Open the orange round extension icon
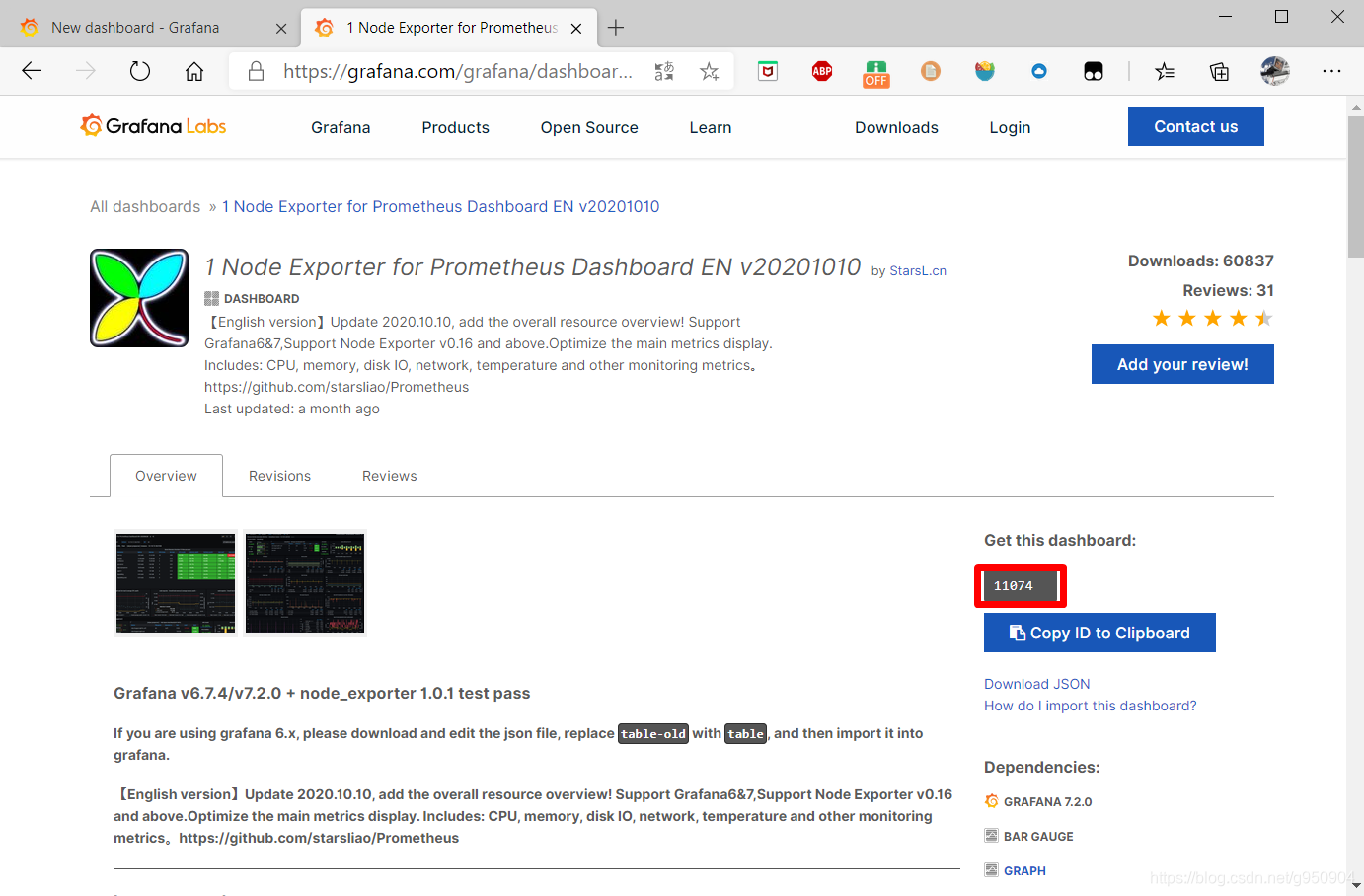Screen dimensions: 1364x896 click(931, 71)
